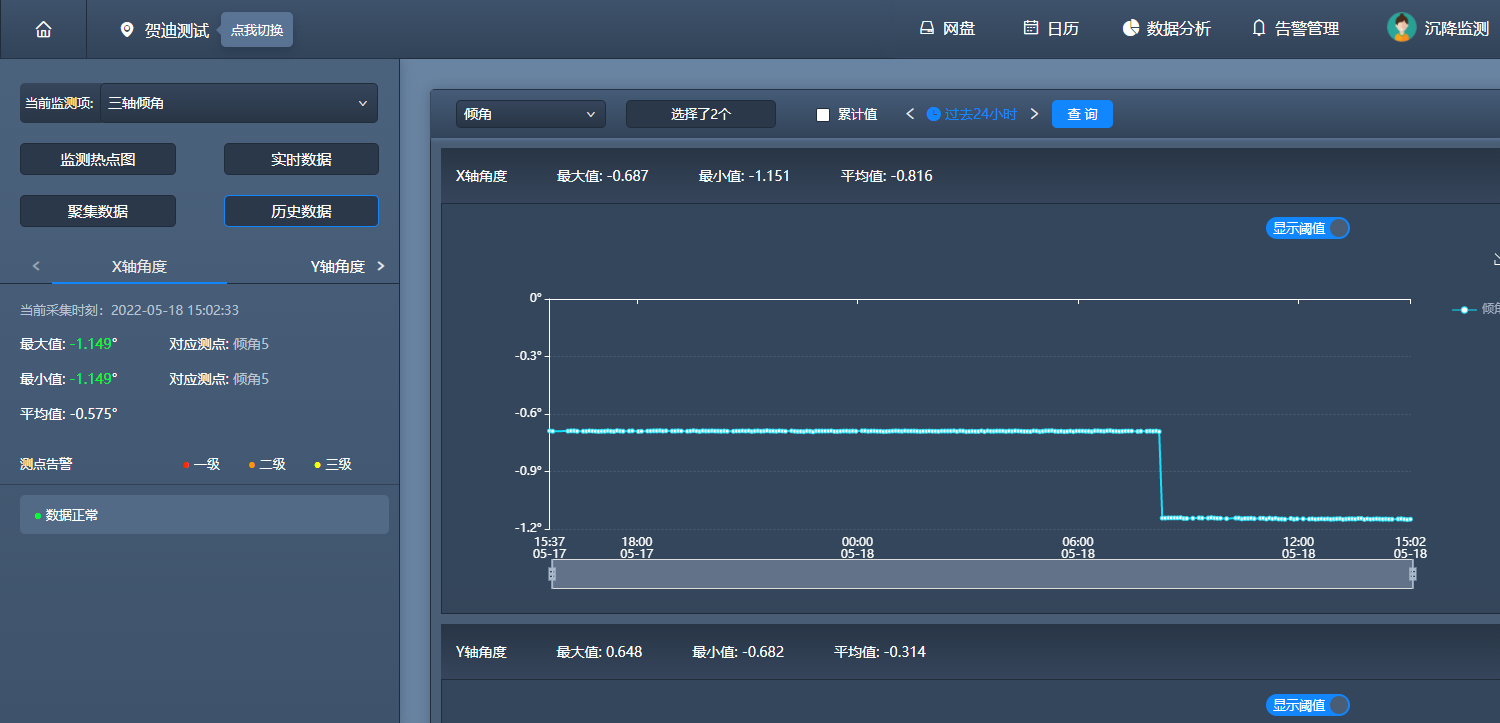Open the 日历 calendar icon
Viewport: 1500px width, 723px height.
[x=1031, y=29]
